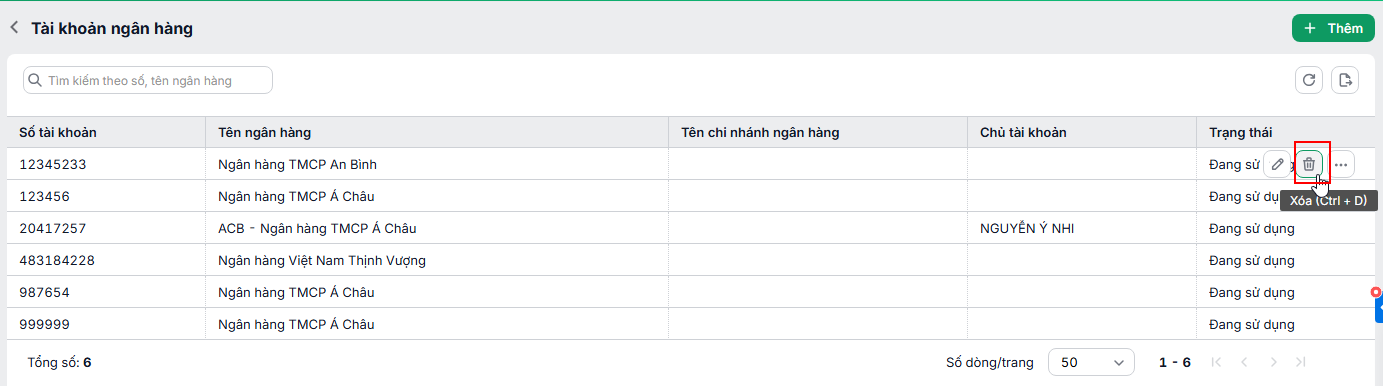Select account number 999999
This screenshot has width=1383, height=386.
(44, 324)
